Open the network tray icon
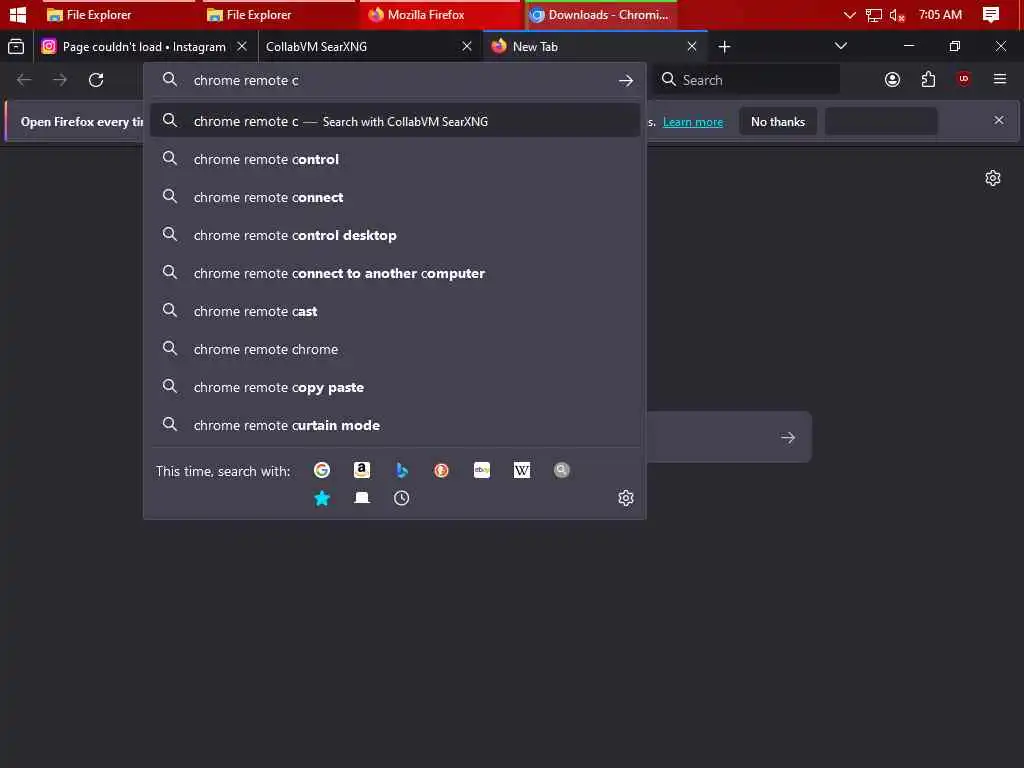Image resolution: width=1024 pixels, height=768 pixels. [x=873, y=15]
